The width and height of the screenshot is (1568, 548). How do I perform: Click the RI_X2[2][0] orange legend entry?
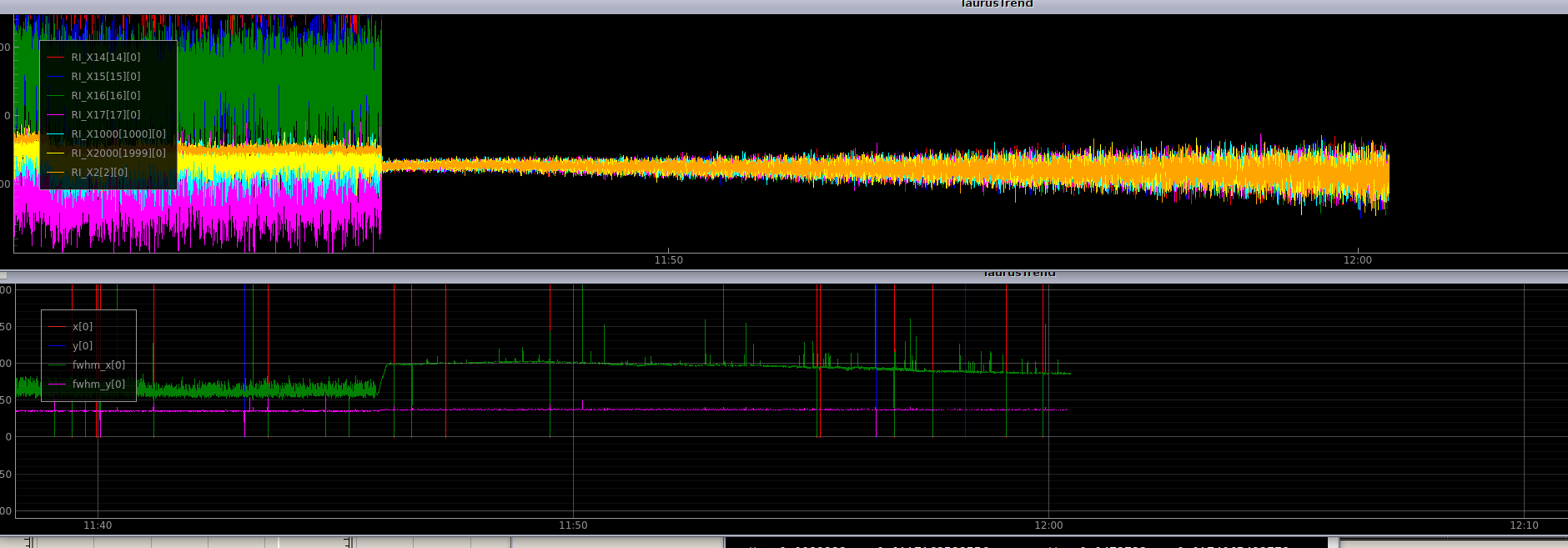99,173
